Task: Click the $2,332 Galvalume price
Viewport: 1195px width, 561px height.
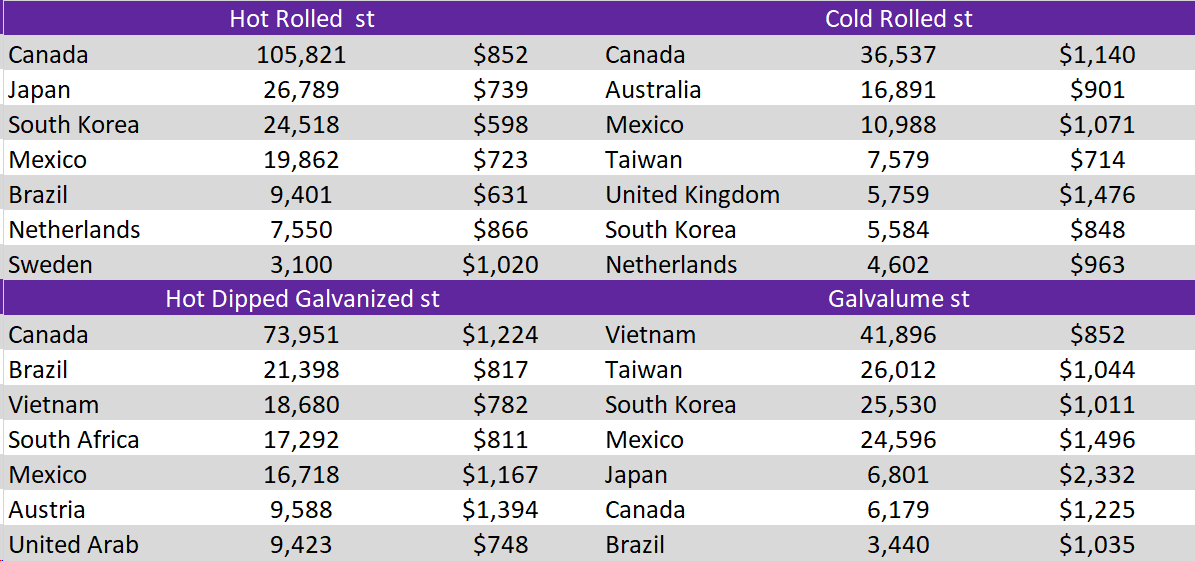Action: 1096,475
